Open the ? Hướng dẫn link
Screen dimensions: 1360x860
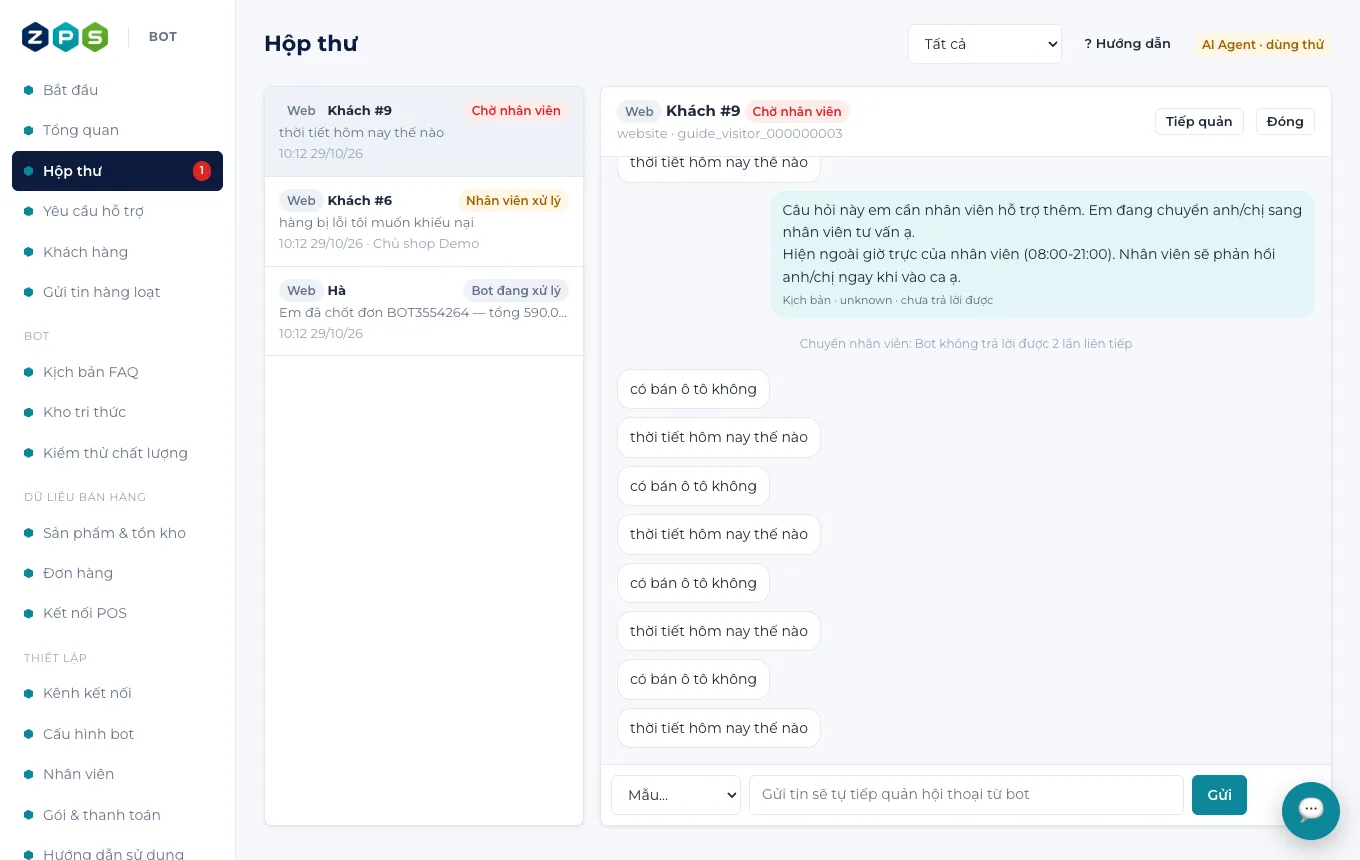(x=1127, y=44)
